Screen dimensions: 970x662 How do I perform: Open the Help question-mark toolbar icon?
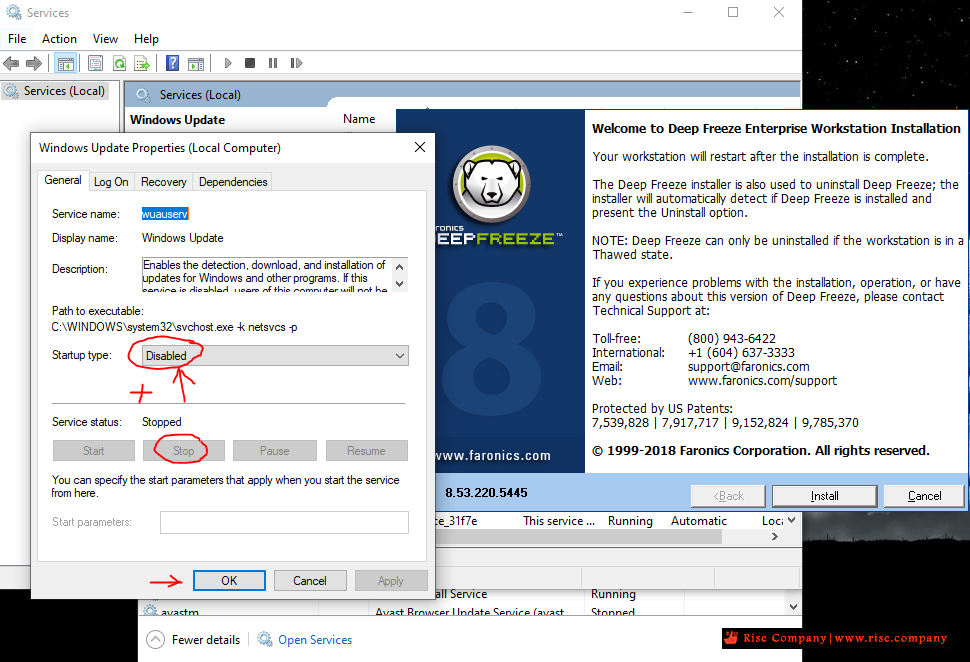(x=173, y=63)
